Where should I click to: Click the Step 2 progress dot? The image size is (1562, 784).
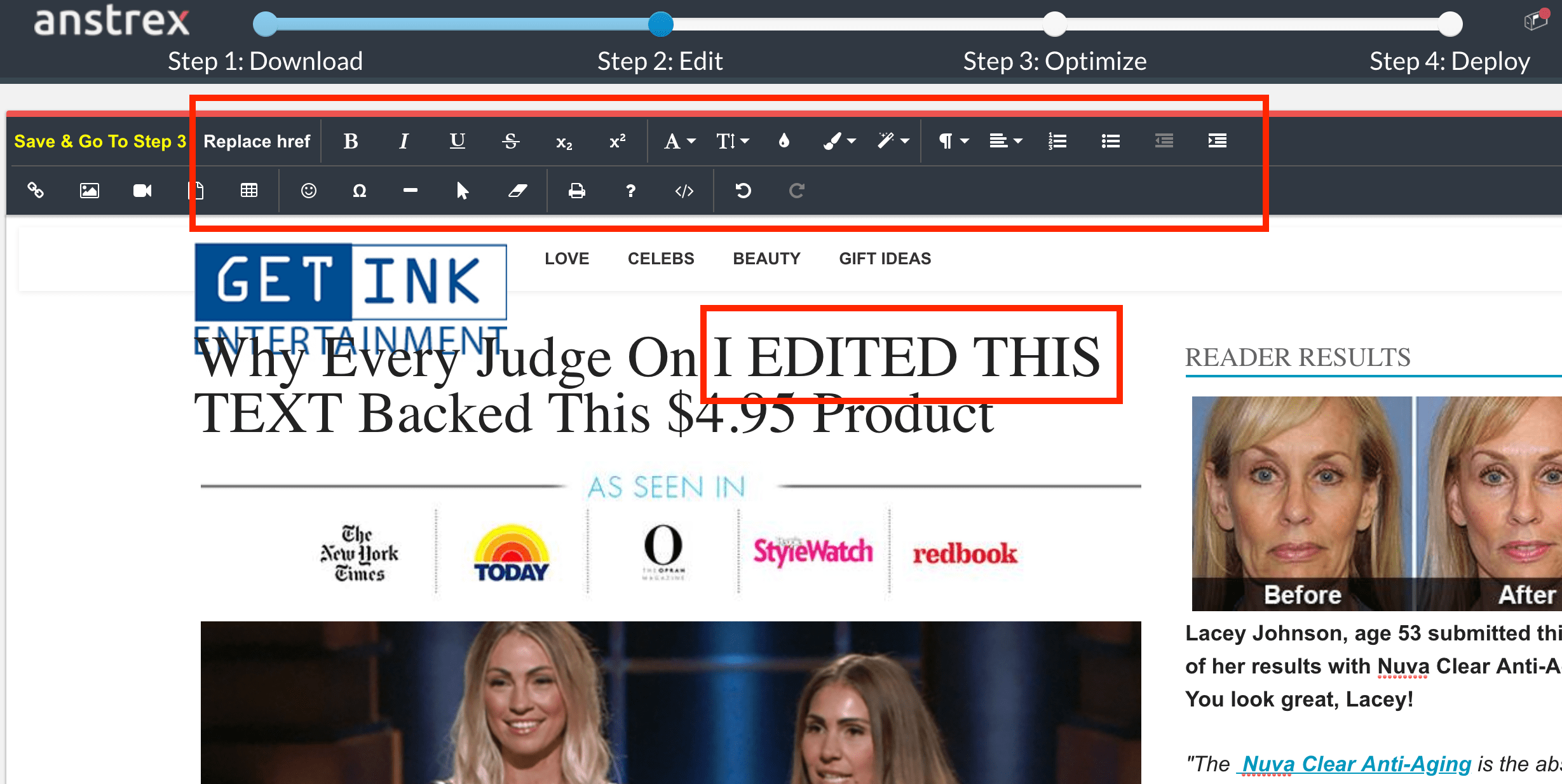point(660,24)
